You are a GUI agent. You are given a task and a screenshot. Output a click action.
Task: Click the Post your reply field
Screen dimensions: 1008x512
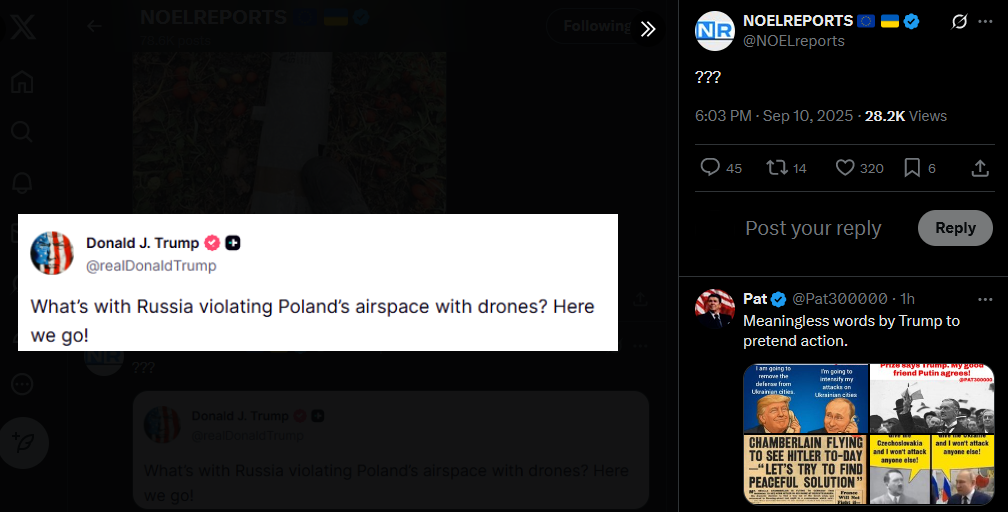coord(813,228)
